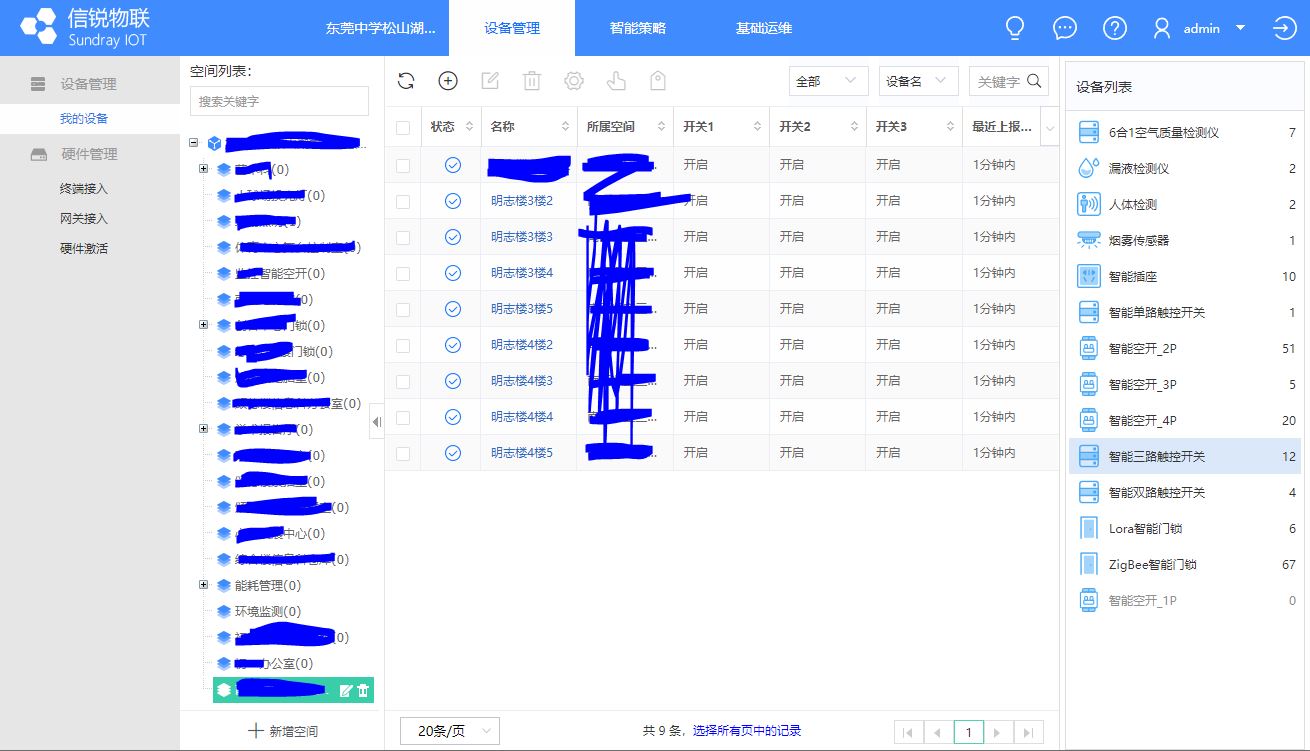Collapse the root space tree node
The height and width of the screenshot is (751, 1310).
(x=194, y=143)
